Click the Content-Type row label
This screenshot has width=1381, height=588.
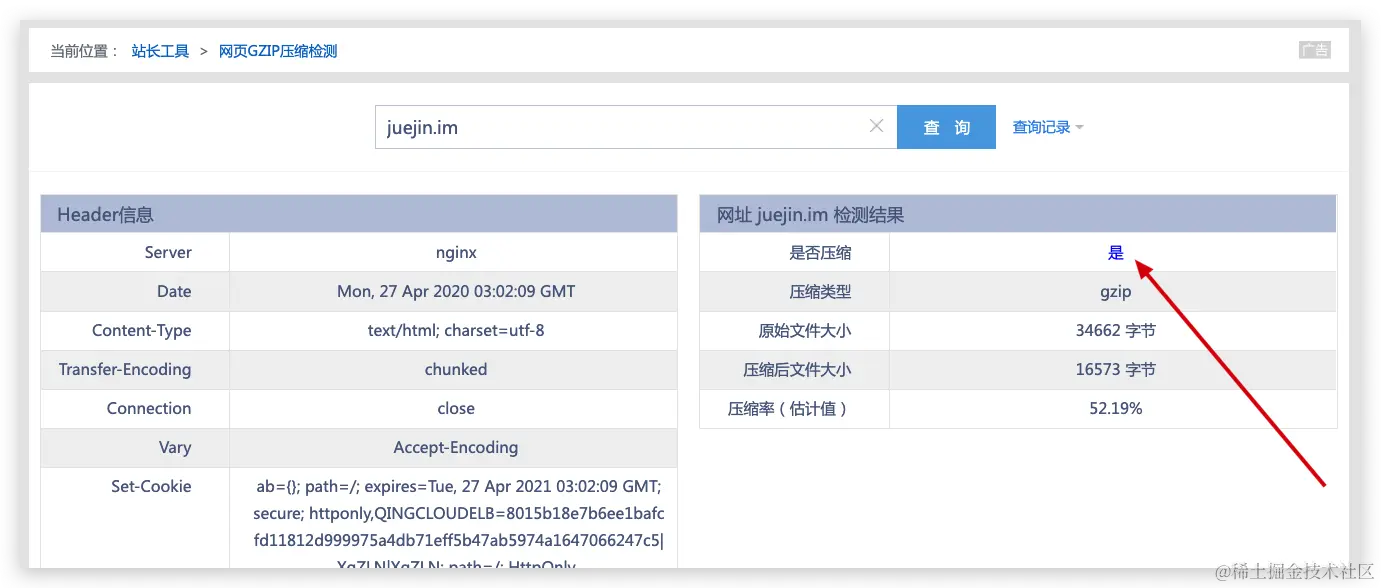pyautogui.click(x=141, y=331)
